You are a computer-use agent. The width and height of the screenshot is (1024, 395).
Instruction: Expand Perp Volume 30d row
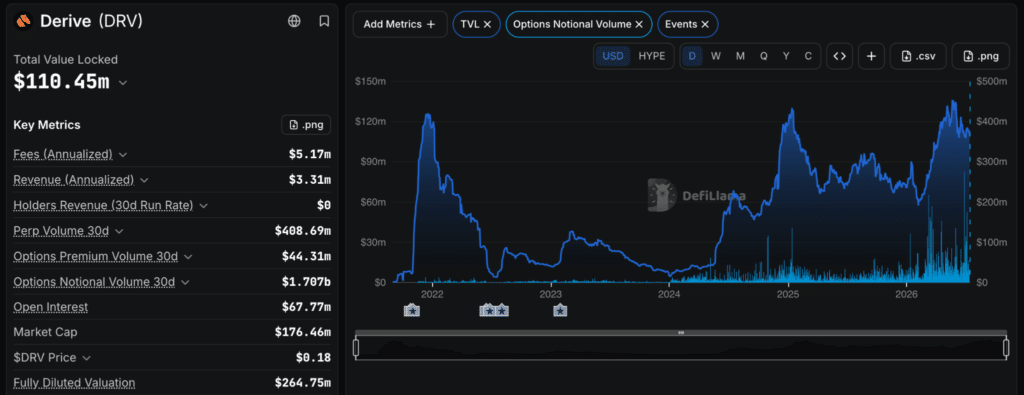pyautogui.click(x=118, y=231)
